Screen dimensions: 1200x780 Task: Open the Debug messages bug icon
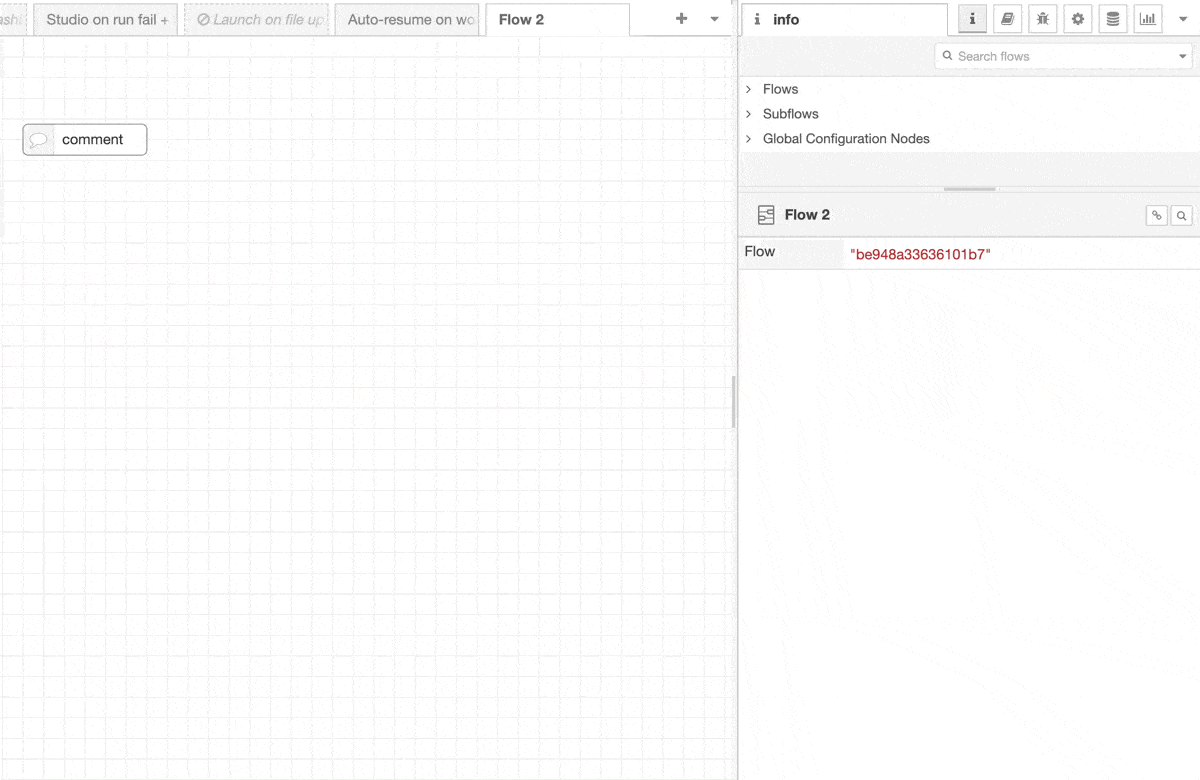[x=1043, y=19]
